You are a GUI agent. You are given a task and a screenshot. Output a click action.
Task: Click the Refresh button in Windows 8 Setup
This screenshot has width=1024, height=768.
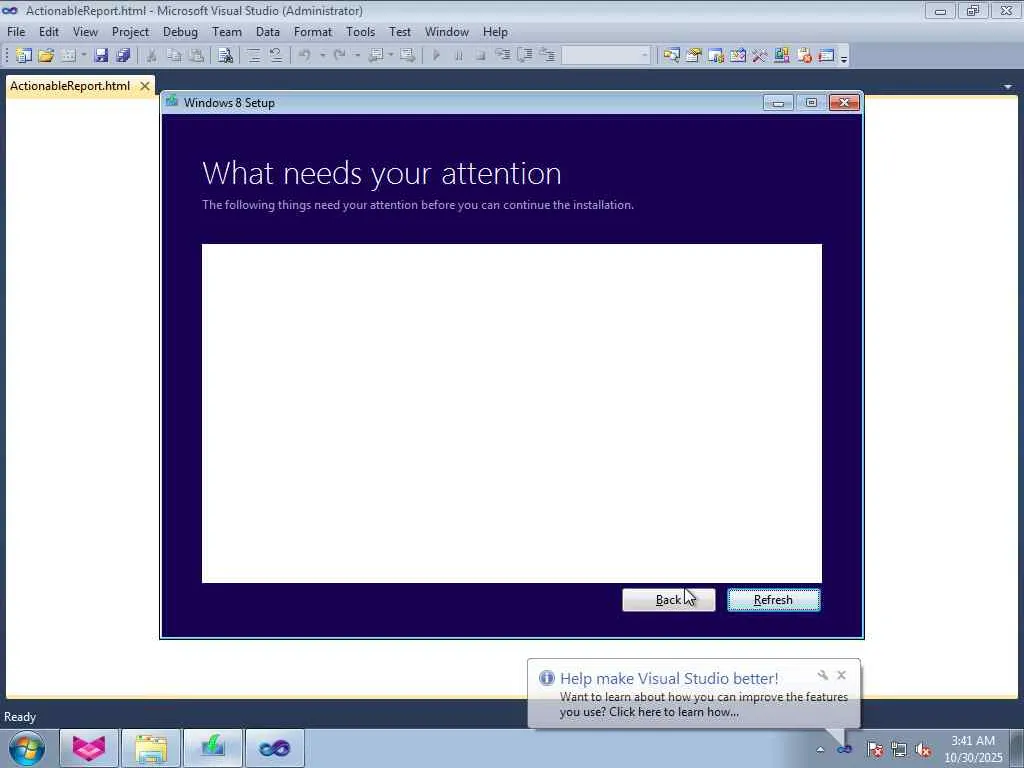point(773,600)
